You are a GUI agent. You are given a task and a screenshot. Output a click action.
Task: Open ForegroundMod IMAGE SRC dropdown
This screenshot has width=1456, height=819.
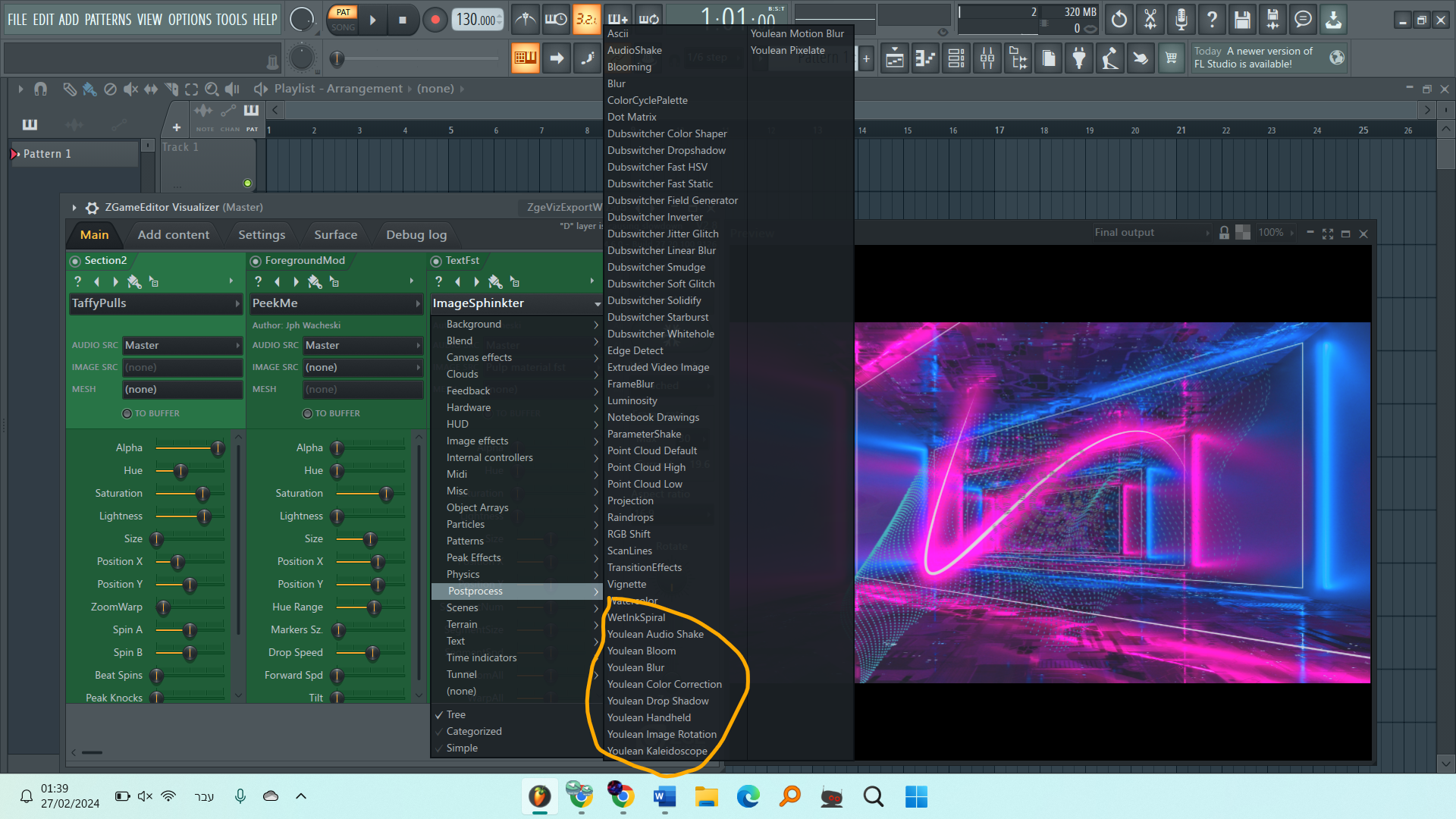pyautogui.click(x=362, y=367)
